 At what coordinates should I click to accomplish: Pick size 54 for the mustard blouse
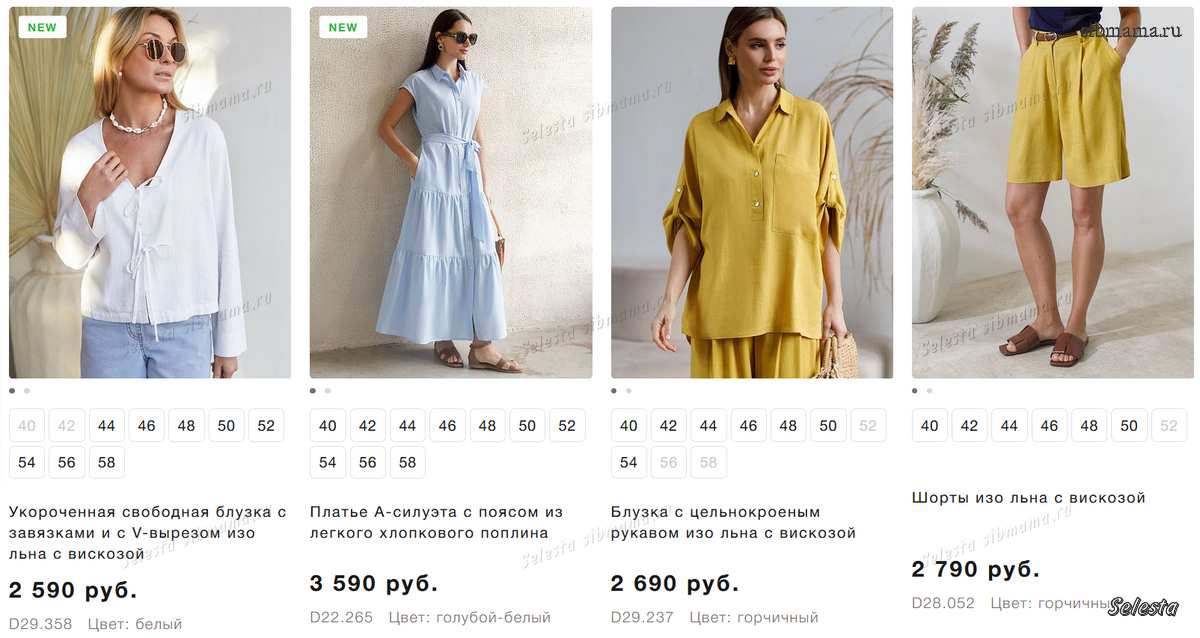tap(629, 462)
